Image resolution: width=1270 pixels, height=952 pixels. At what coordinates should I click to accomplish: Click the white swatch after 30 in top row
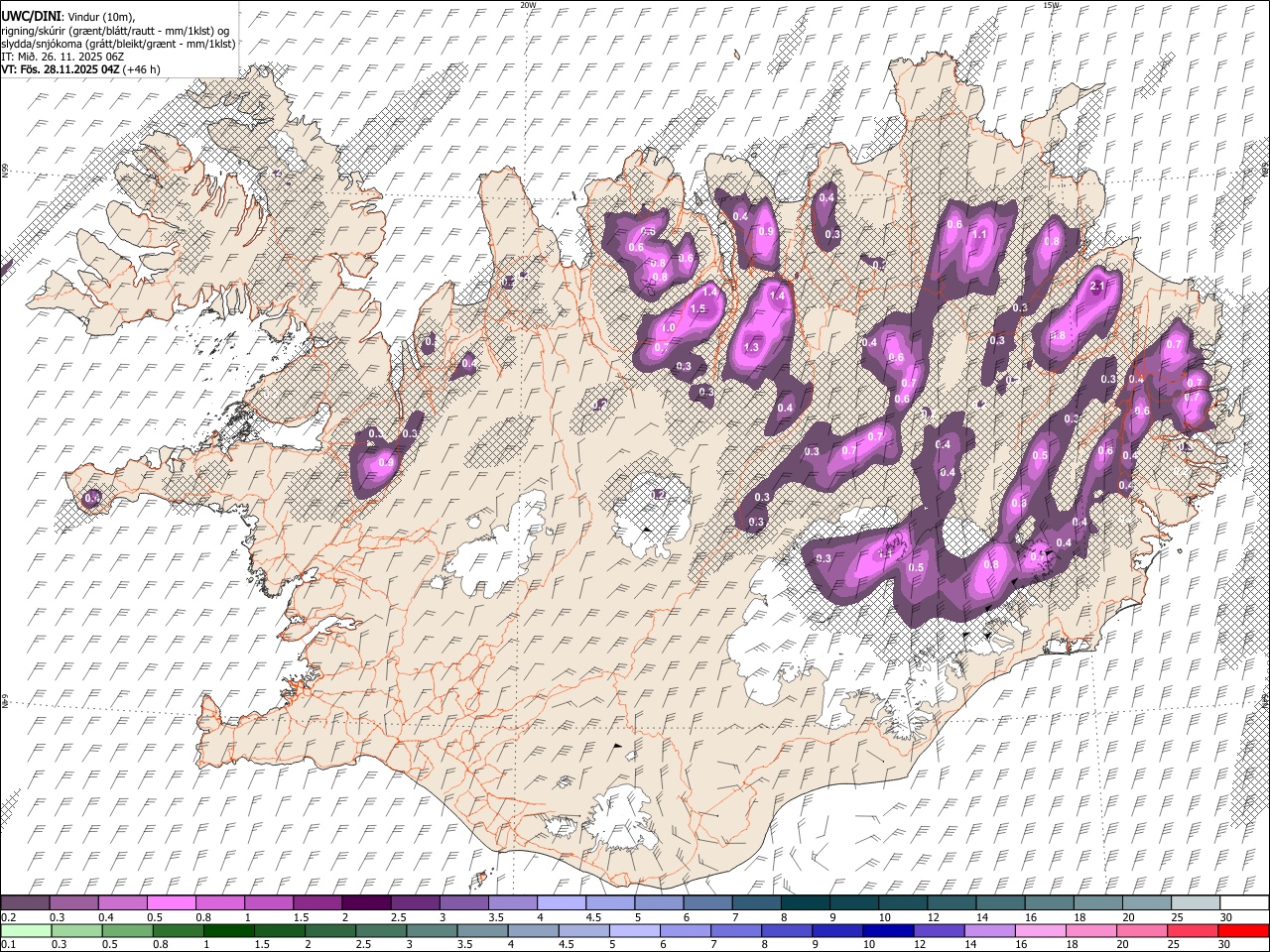tap(1245, 902)
